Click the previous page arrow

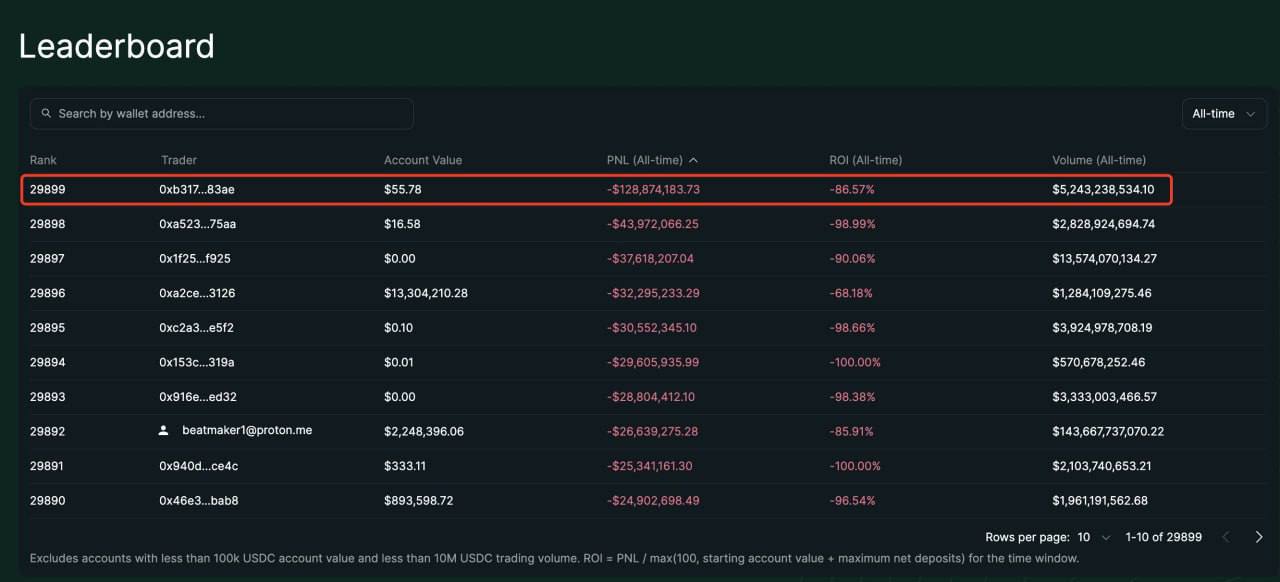click(x=1226, y=537)
